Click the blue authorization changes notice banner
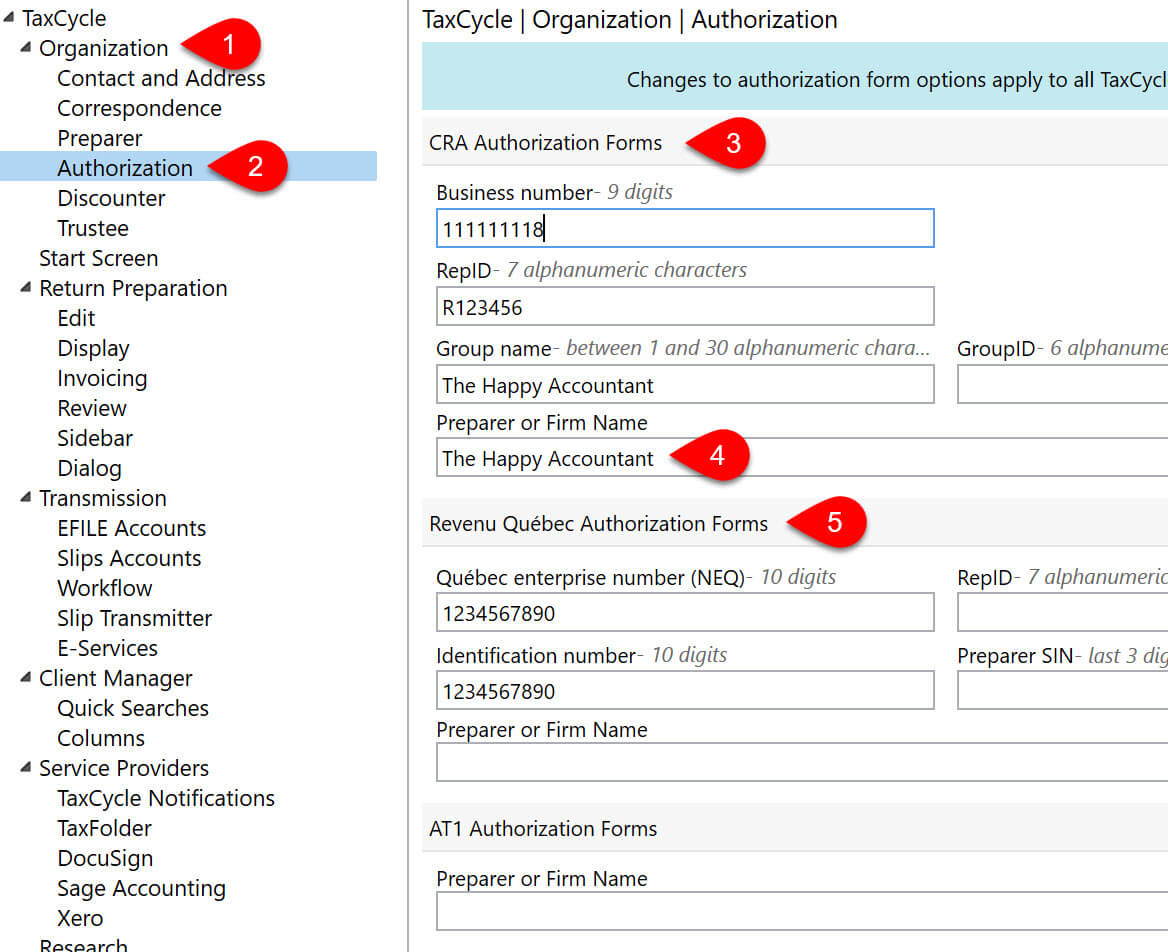 (x=795, y=77)
